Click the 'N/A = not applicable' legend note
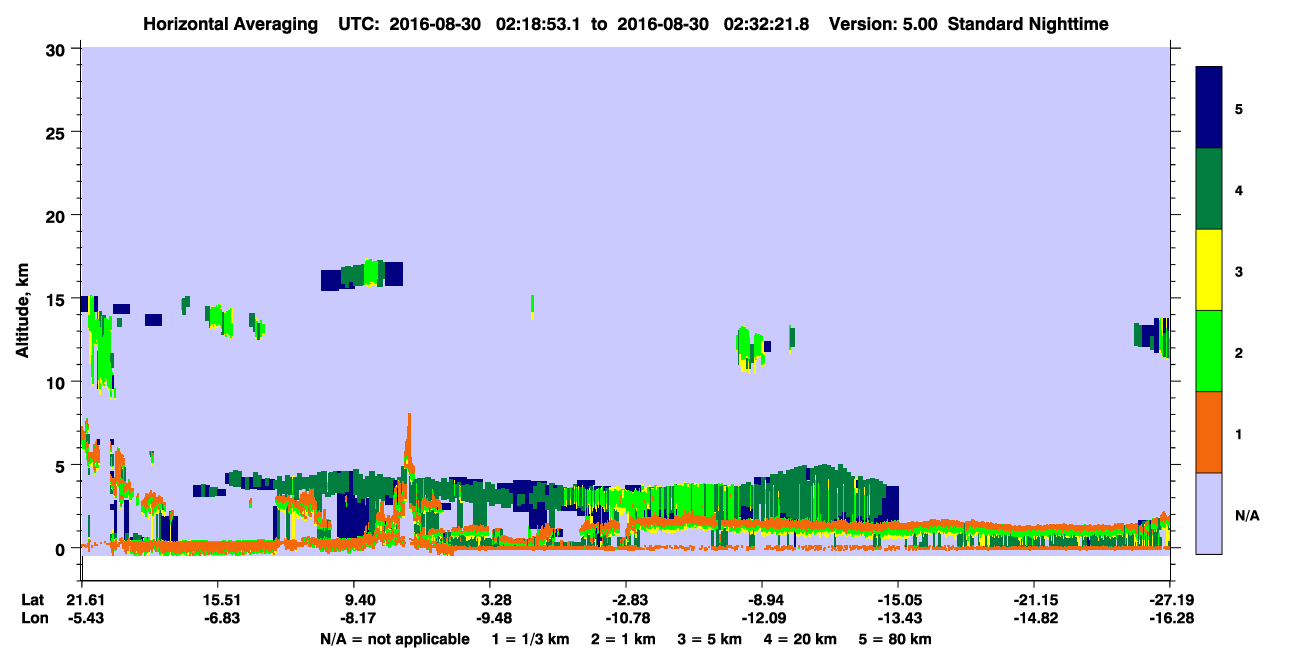The image size is (1300, 667). tap(394, 639)
